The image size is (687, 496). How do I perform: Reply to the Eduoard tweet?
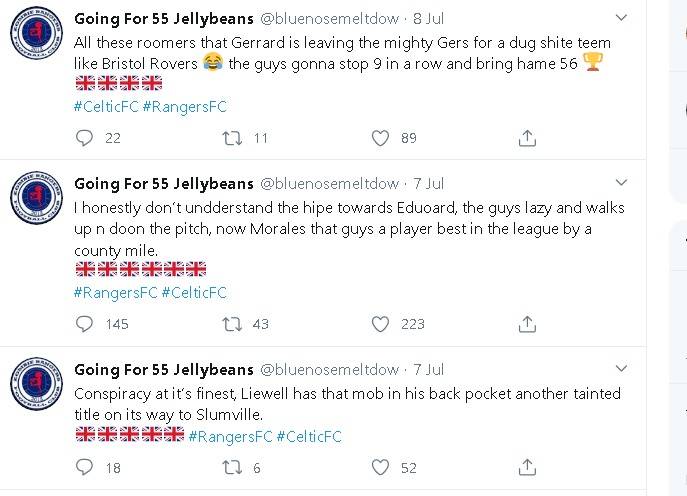84,324
